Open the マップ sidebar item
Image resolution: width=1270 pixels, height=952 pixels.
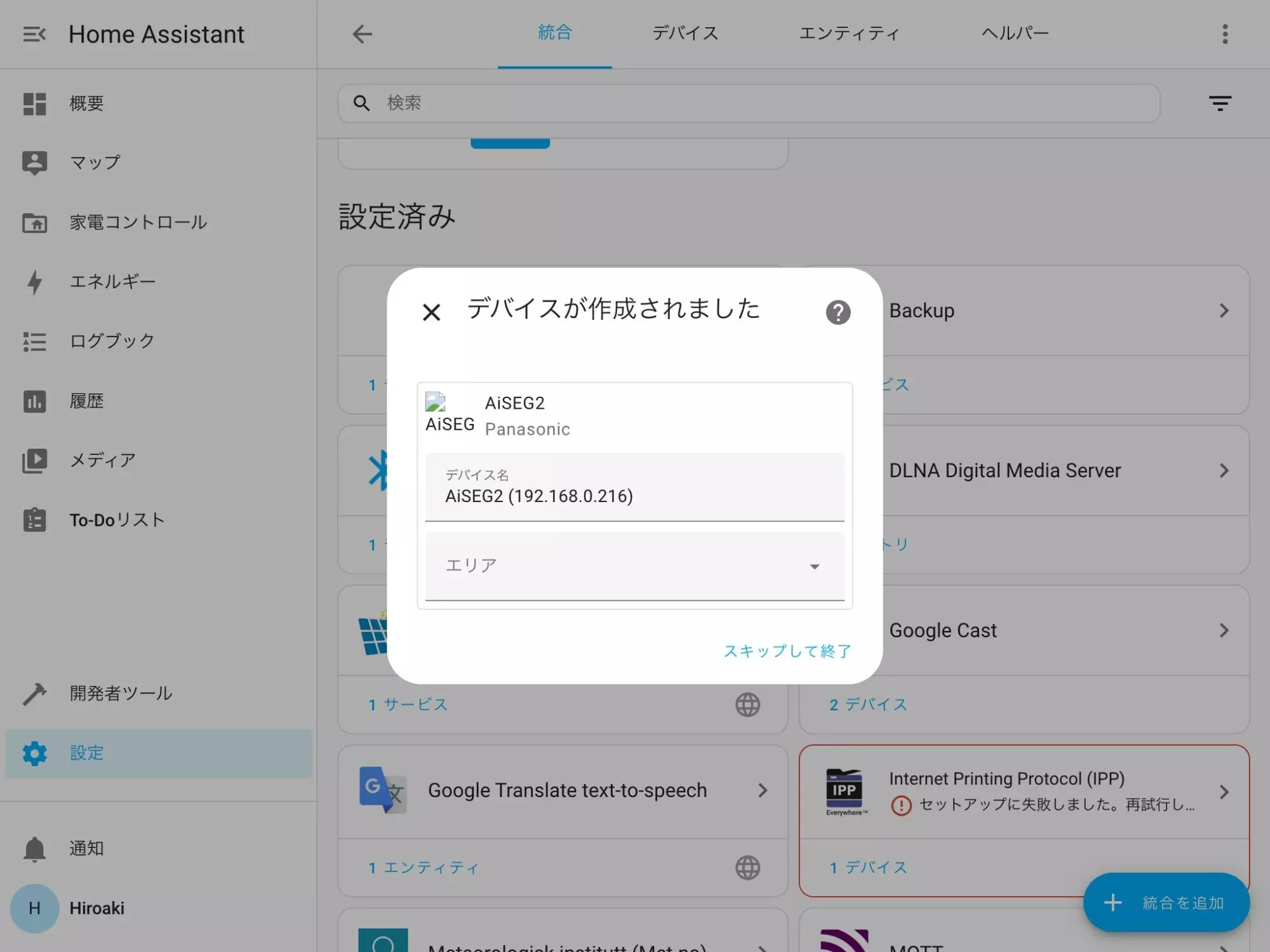tap(158, 162)
